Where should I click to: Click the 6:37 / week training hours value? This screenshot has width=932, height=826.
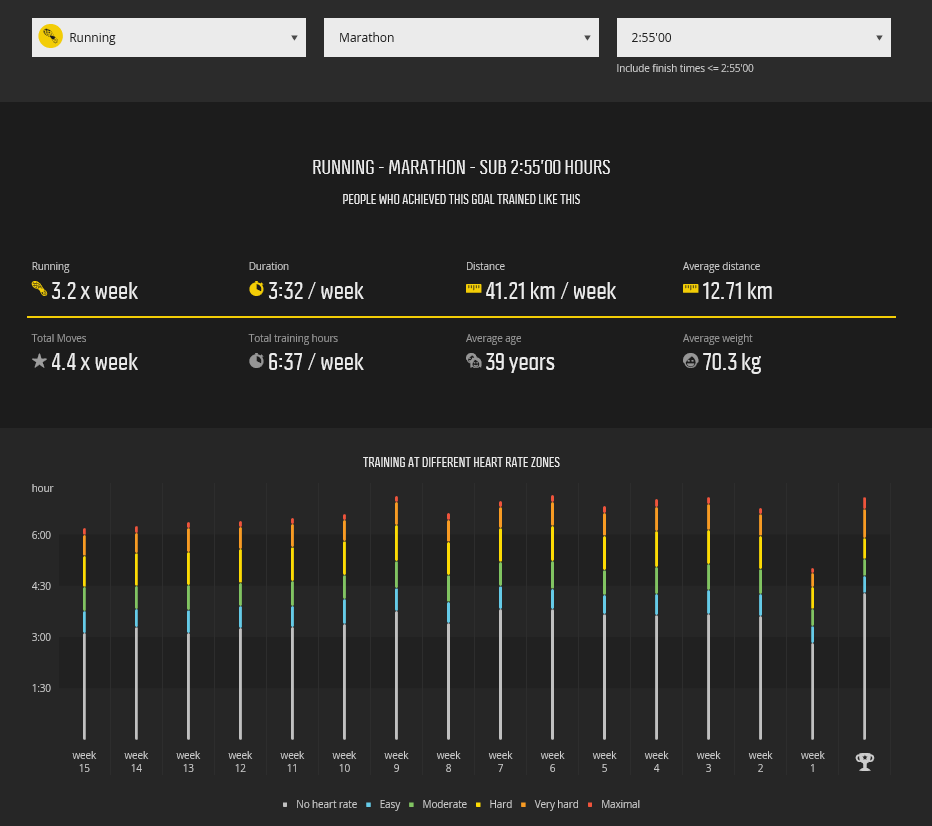point(316,362)
